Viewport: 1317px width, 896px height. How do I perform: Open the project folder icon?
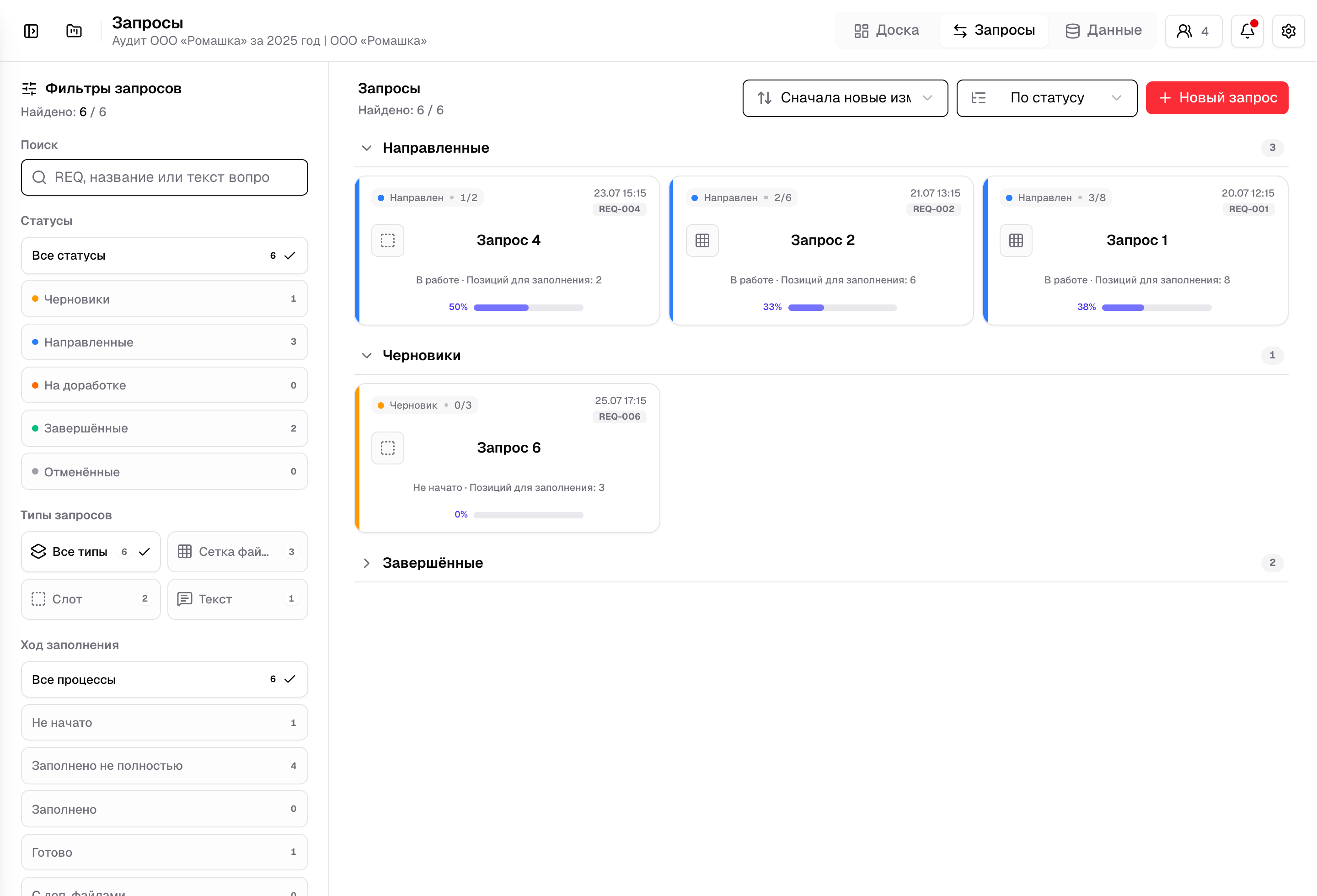(x=74, y=31)
